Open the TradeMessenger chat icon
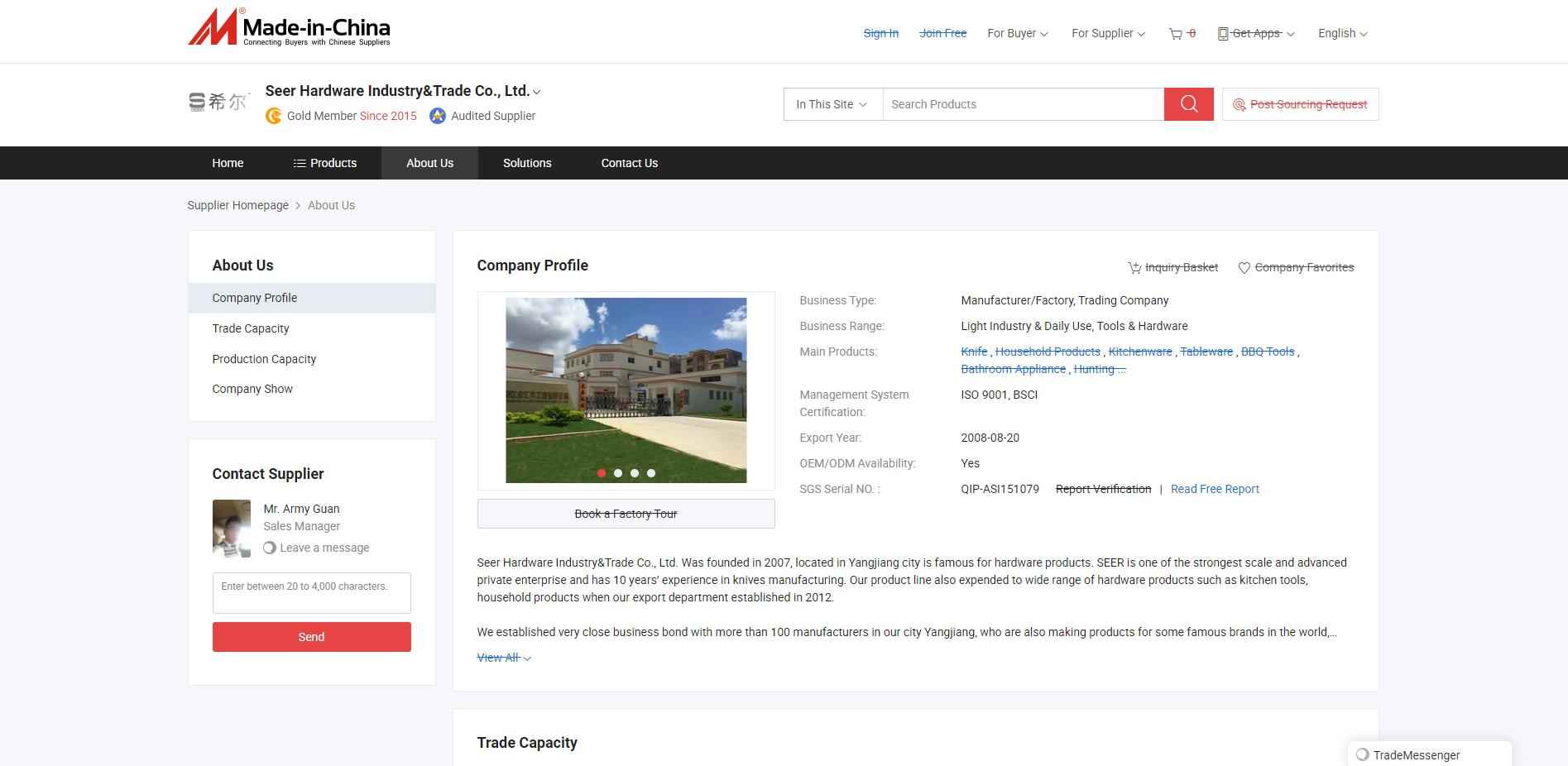Screen dimensions: 1568x766 tap(1362, 754)
